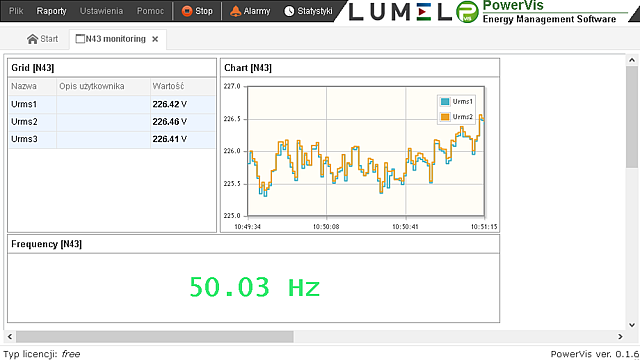Image resolution: width=640 pixels, height=360 pixels.
Task: Click the horizontal scrollbar right arrow
Action: point(620,337)
